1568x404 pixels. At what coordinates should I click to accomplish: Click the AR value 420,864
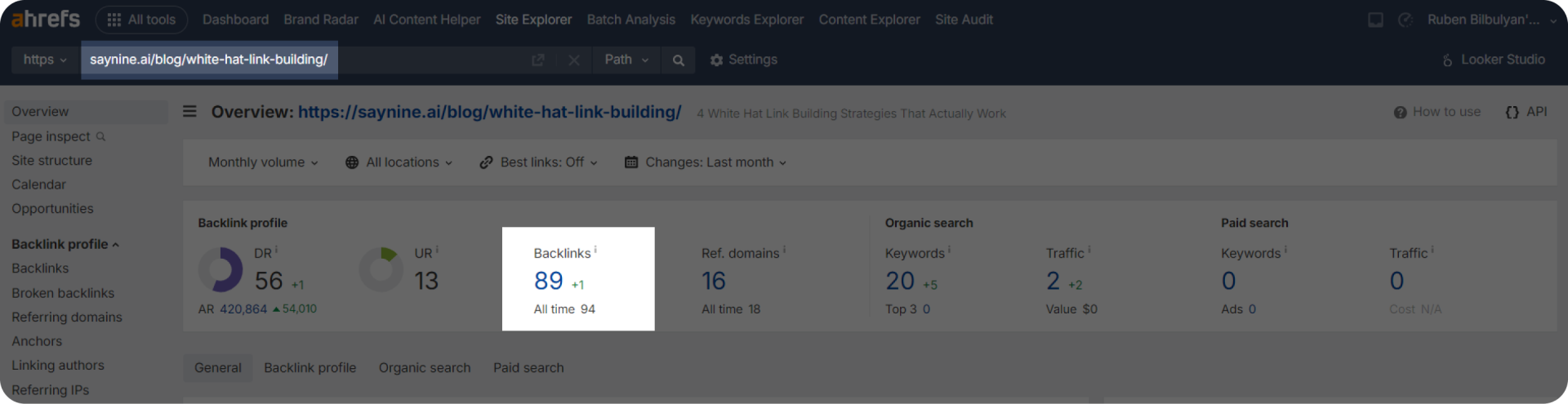tap(243, 309)
